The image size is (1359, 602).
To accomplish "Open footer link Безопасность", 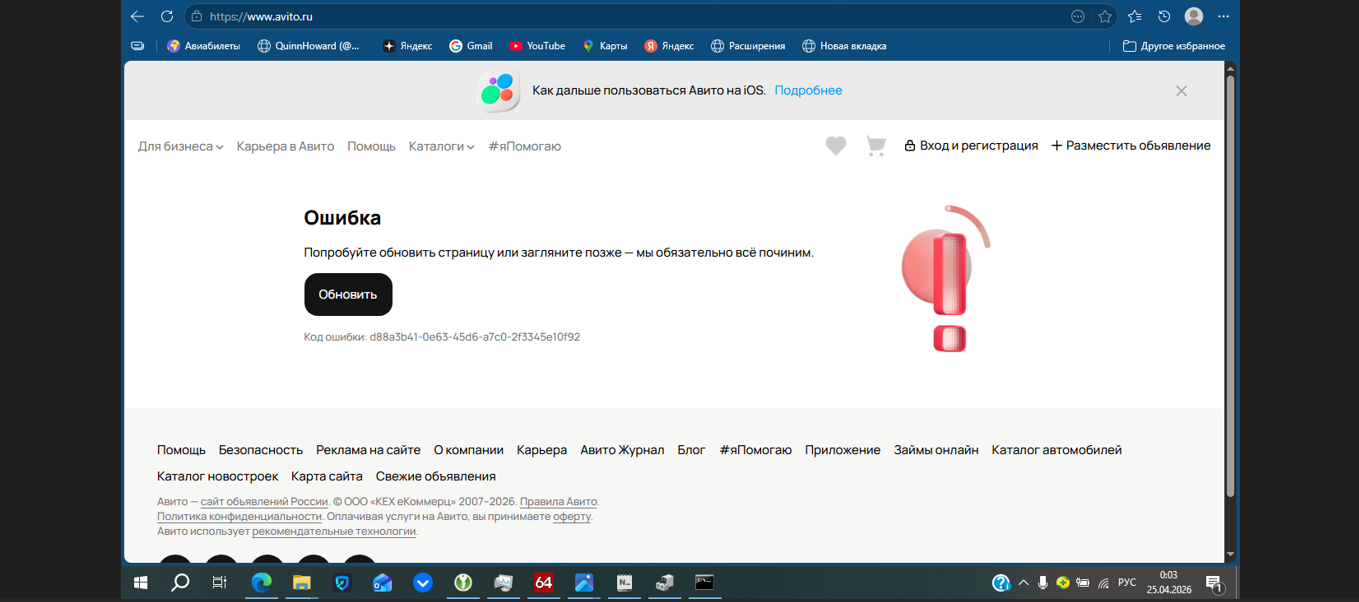I will (x=261, y=450).
